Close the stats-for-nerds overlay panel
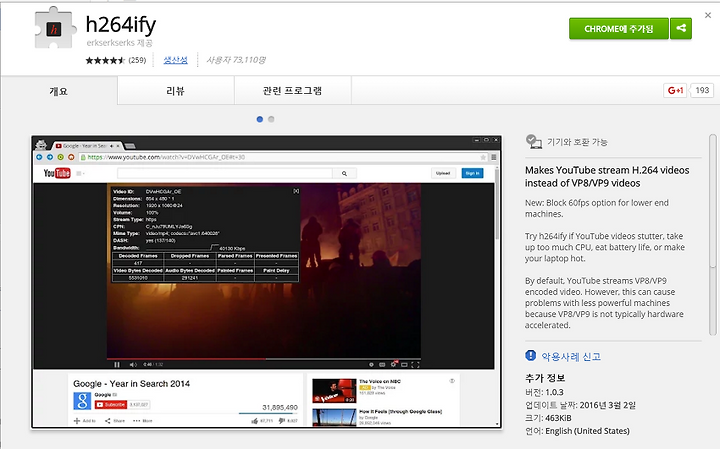 pos(296,191)
